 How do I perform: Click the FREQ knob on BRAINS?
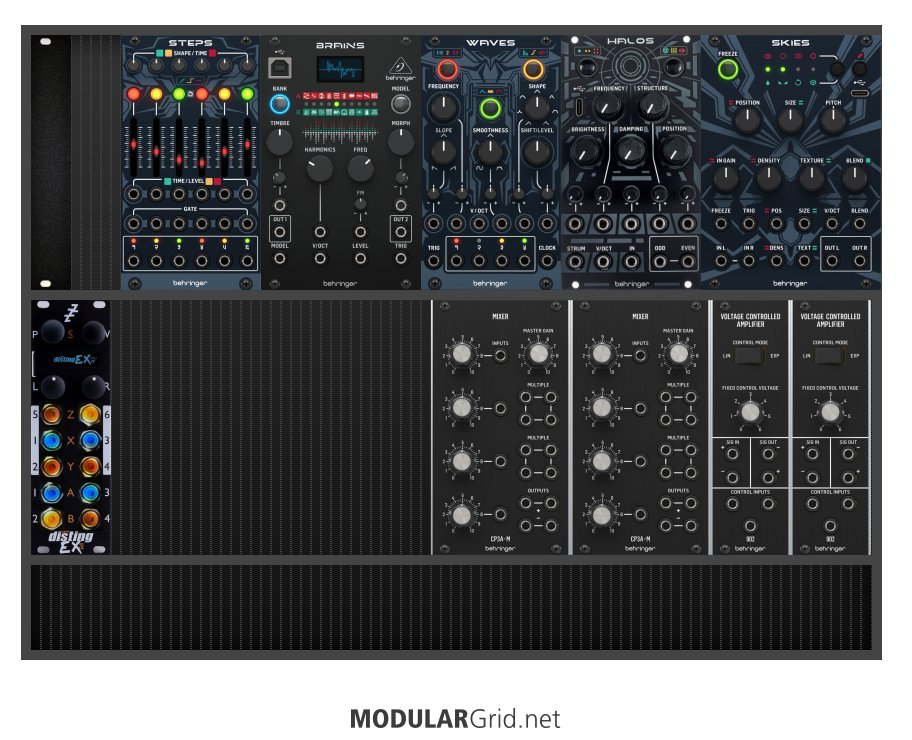tap(361, 169)
